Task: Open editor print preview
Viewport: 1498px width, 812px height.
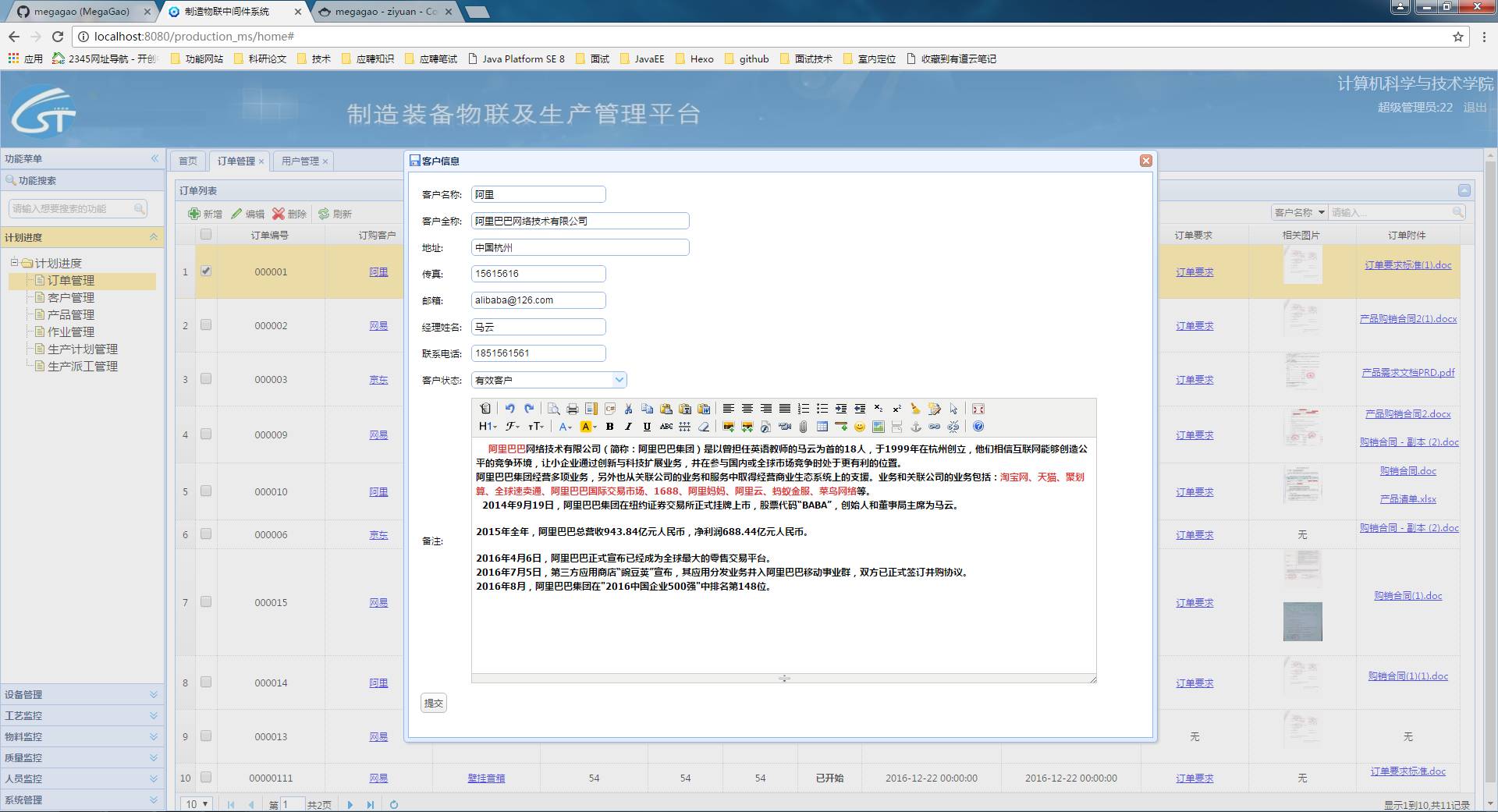Action: click(553, 409)
